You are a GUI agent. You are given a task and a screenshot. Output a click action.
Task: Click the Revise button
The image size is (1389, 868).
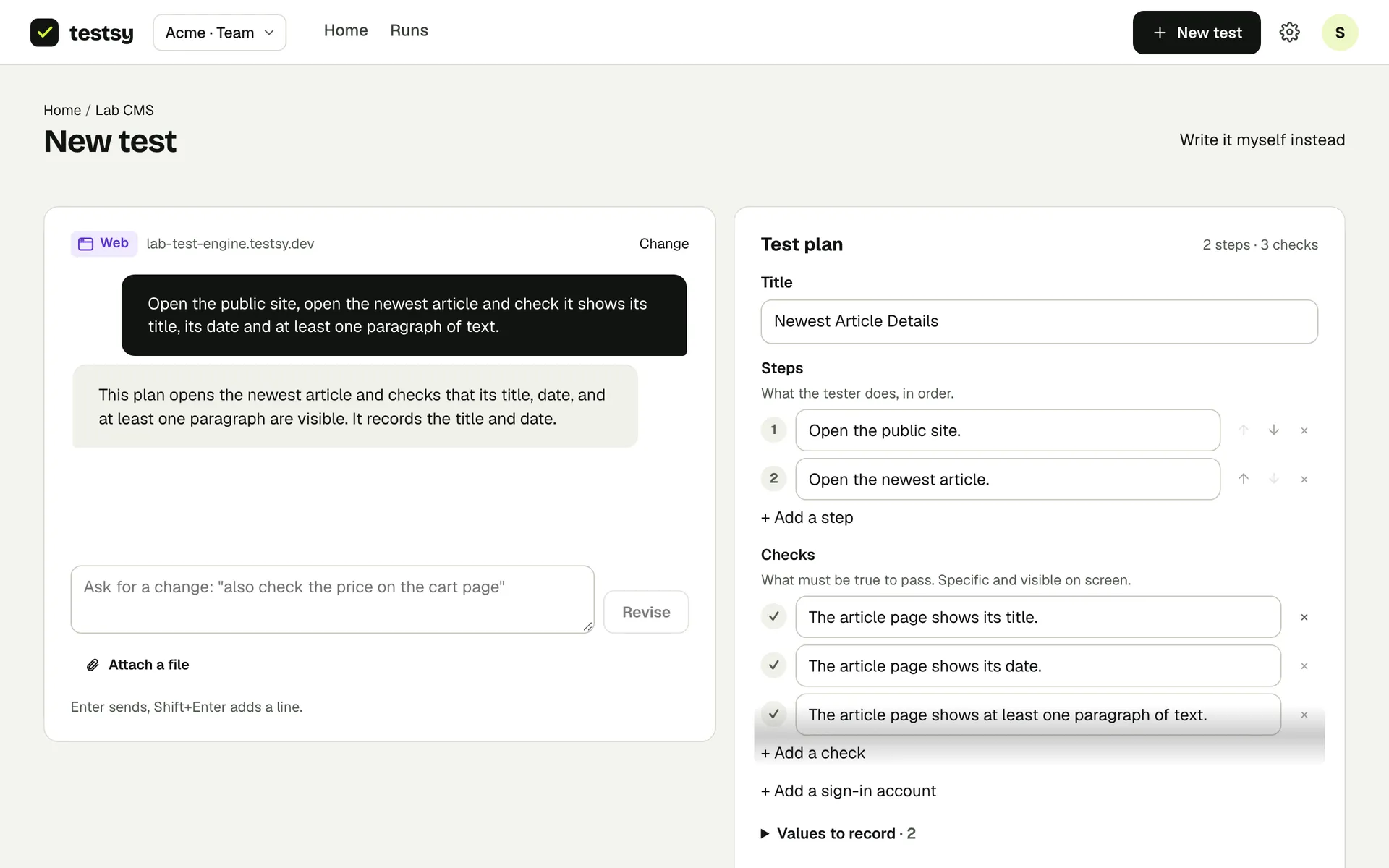[x=646, y=612]
